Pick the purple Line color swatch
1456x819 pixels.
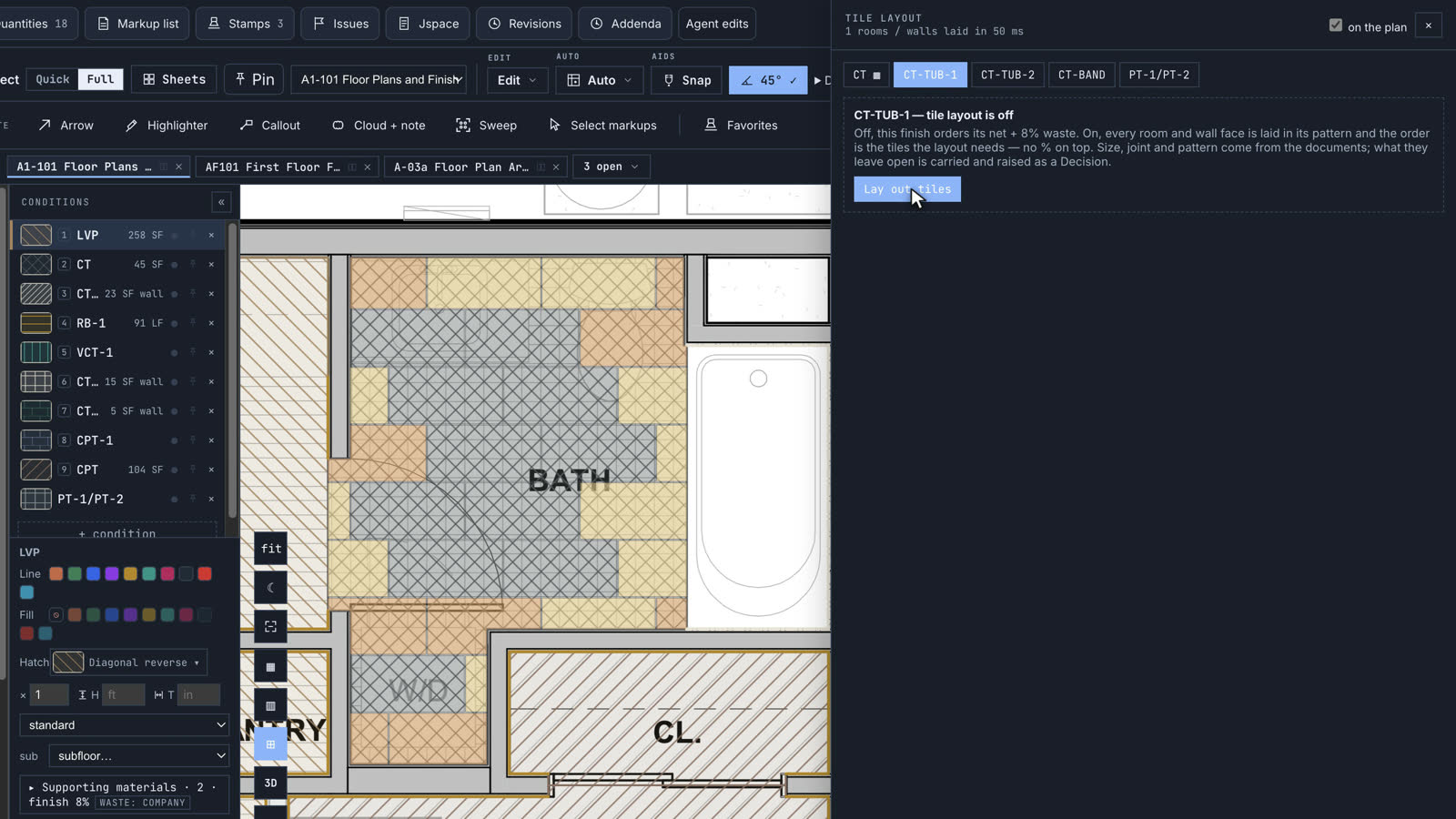point(112,574)
